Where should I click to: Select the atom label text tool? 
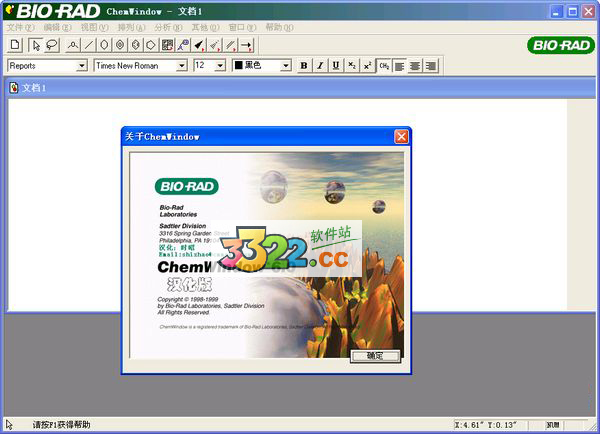click(x=183, y=45)
